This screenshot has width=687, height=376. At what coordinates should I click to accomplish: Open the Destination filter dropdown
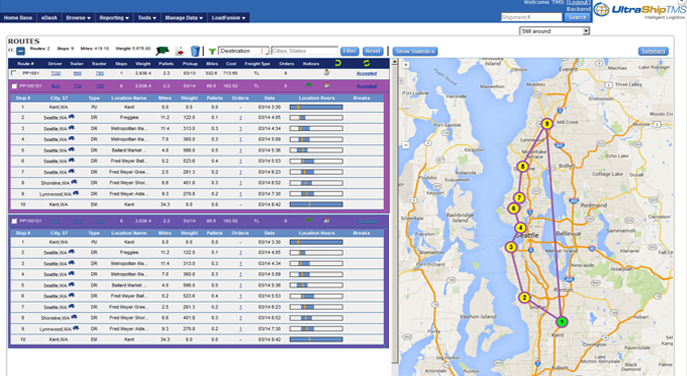[x=244, y=51]
